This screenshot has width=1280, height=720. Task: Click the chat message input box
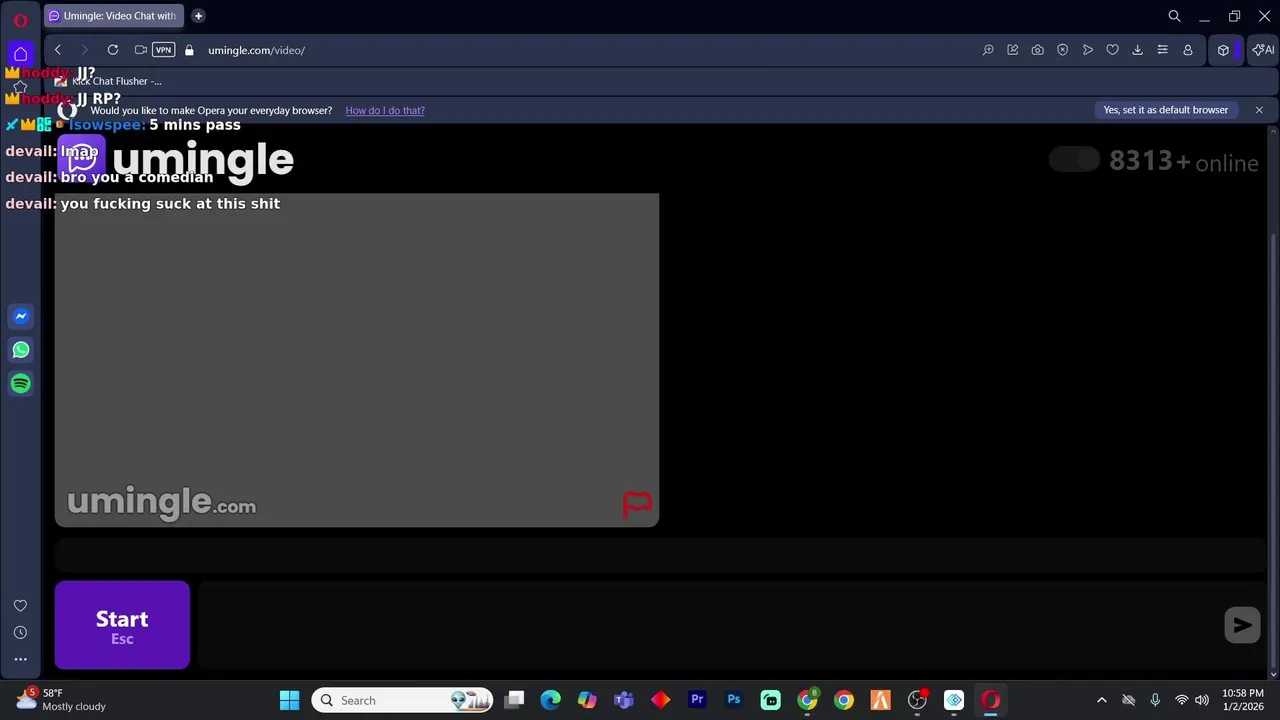pyautogui.click(x=708, y=625)
